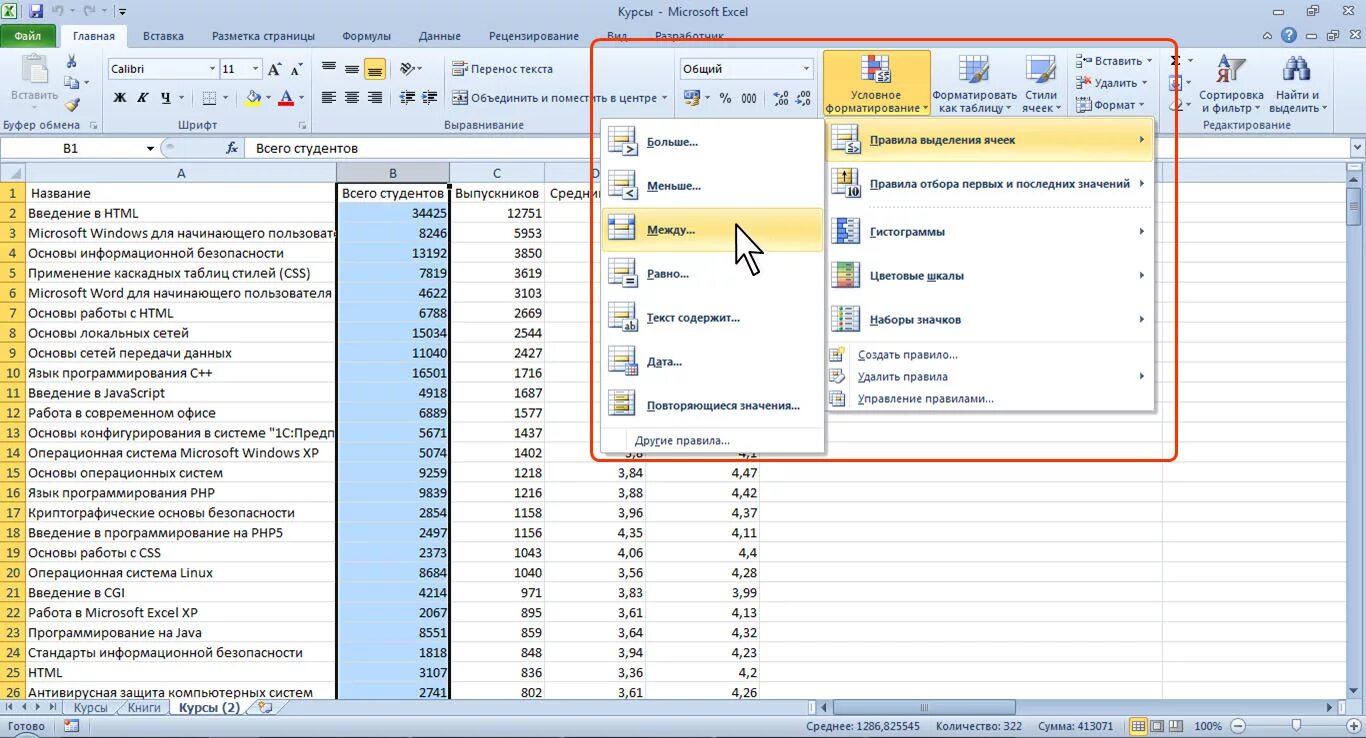
Task: Toggle bottom alignment button
Action: pyautogui.click(x=375, y=69)
